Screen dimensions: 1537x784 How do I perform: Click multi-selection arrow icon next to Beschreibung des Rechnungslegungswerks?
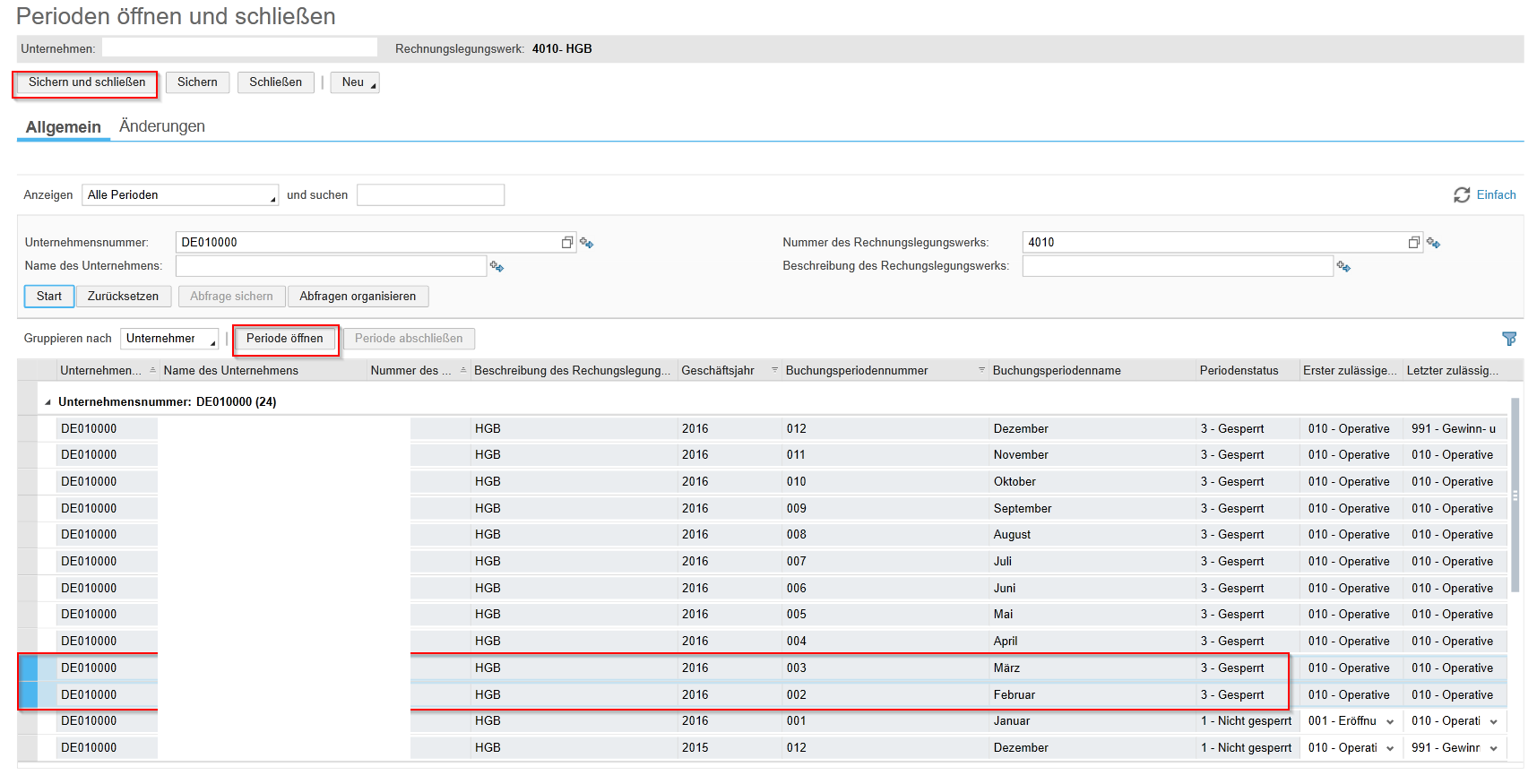click(1343, 266)
